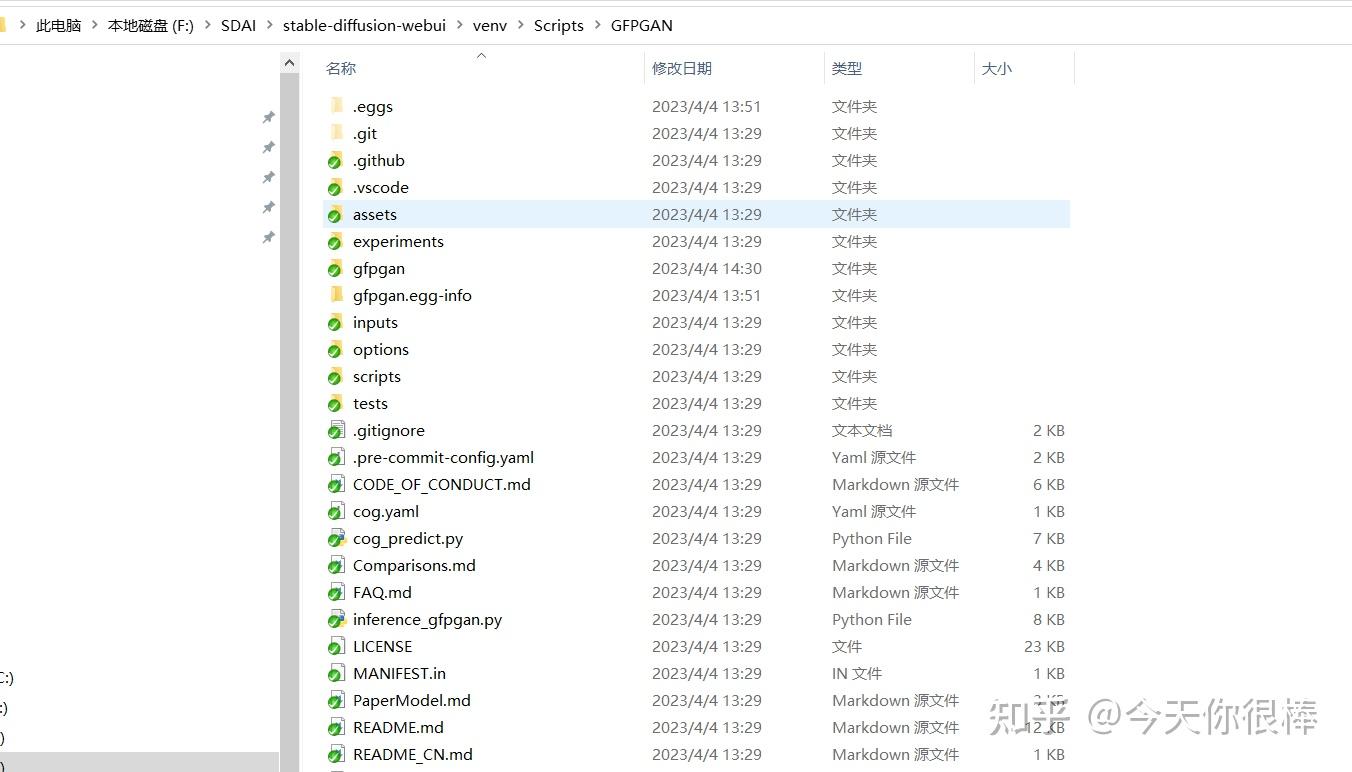Select the .gitignore file icon

pos(336,430)
